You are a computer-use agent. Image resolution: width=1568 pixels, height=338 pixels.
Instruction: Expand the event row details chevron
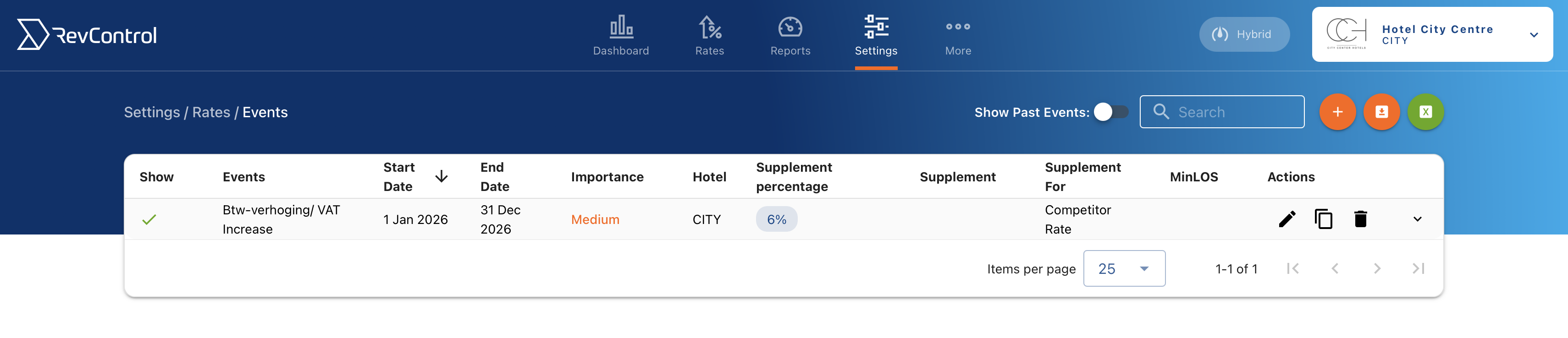tap(1417, 219)
